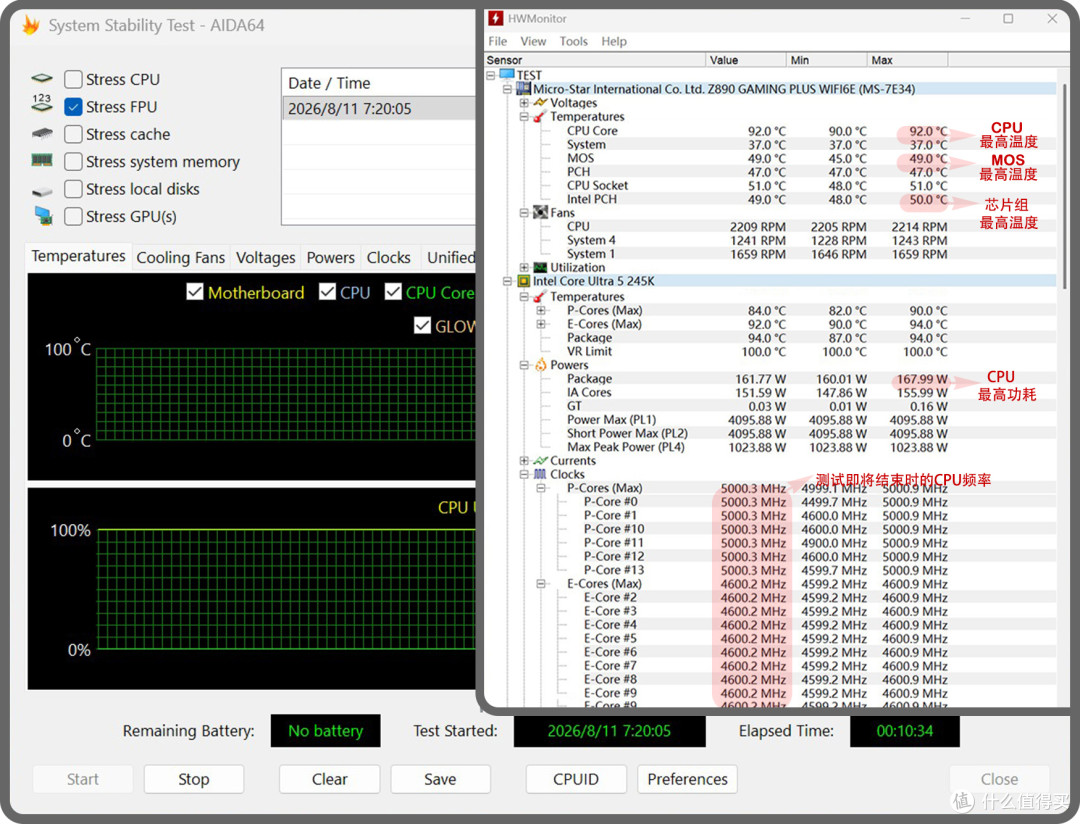1080x824 pixels.
Task: Uncheck the Stress FPU checkbox
Action: tap(73, 107)
